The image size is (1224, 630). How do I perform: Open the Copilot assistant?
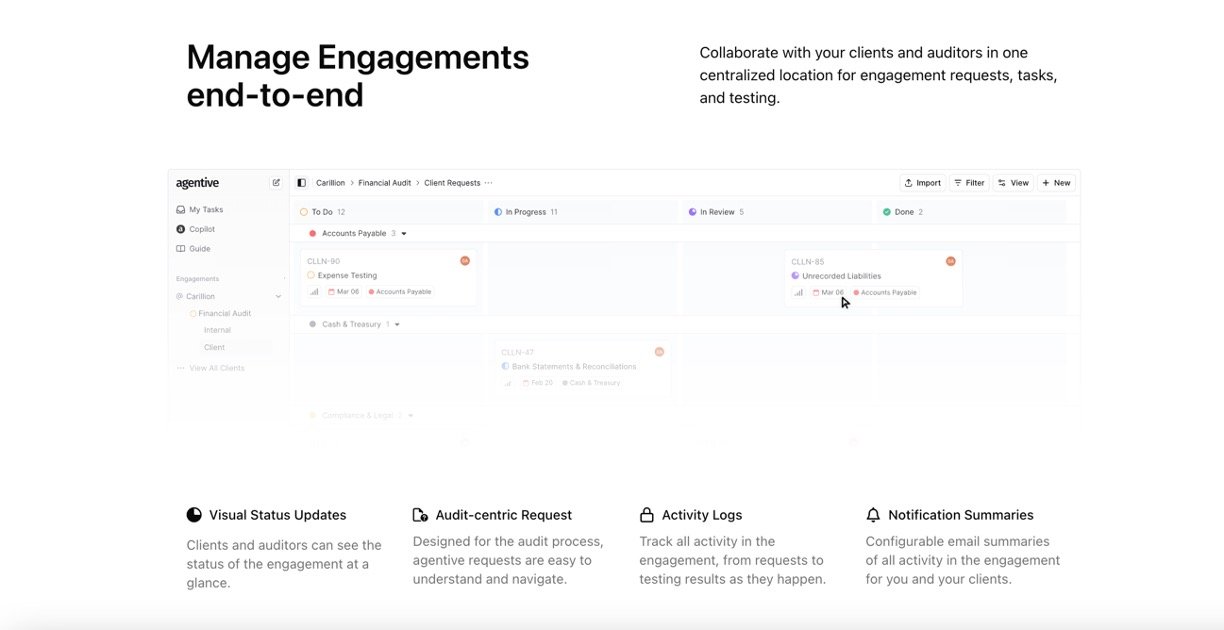pos(201,229)
